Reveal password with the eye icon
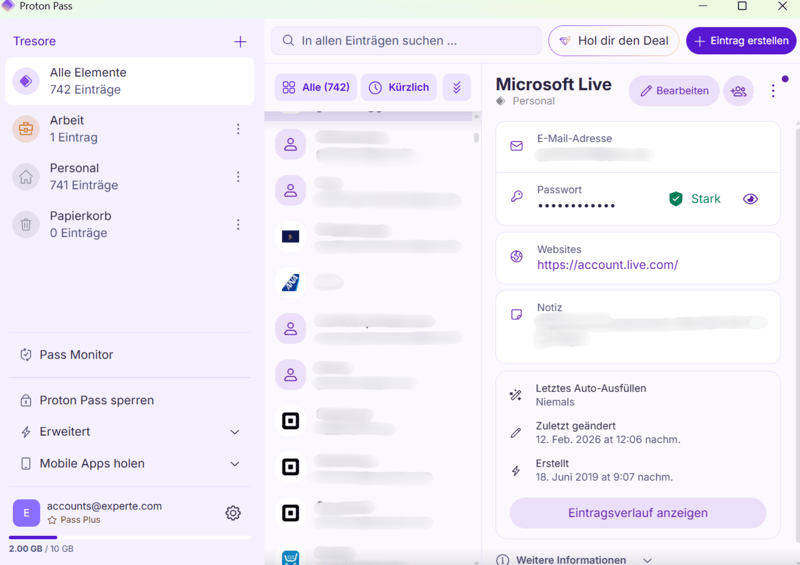This screenshot has height=565, width=800. point(750,199)
